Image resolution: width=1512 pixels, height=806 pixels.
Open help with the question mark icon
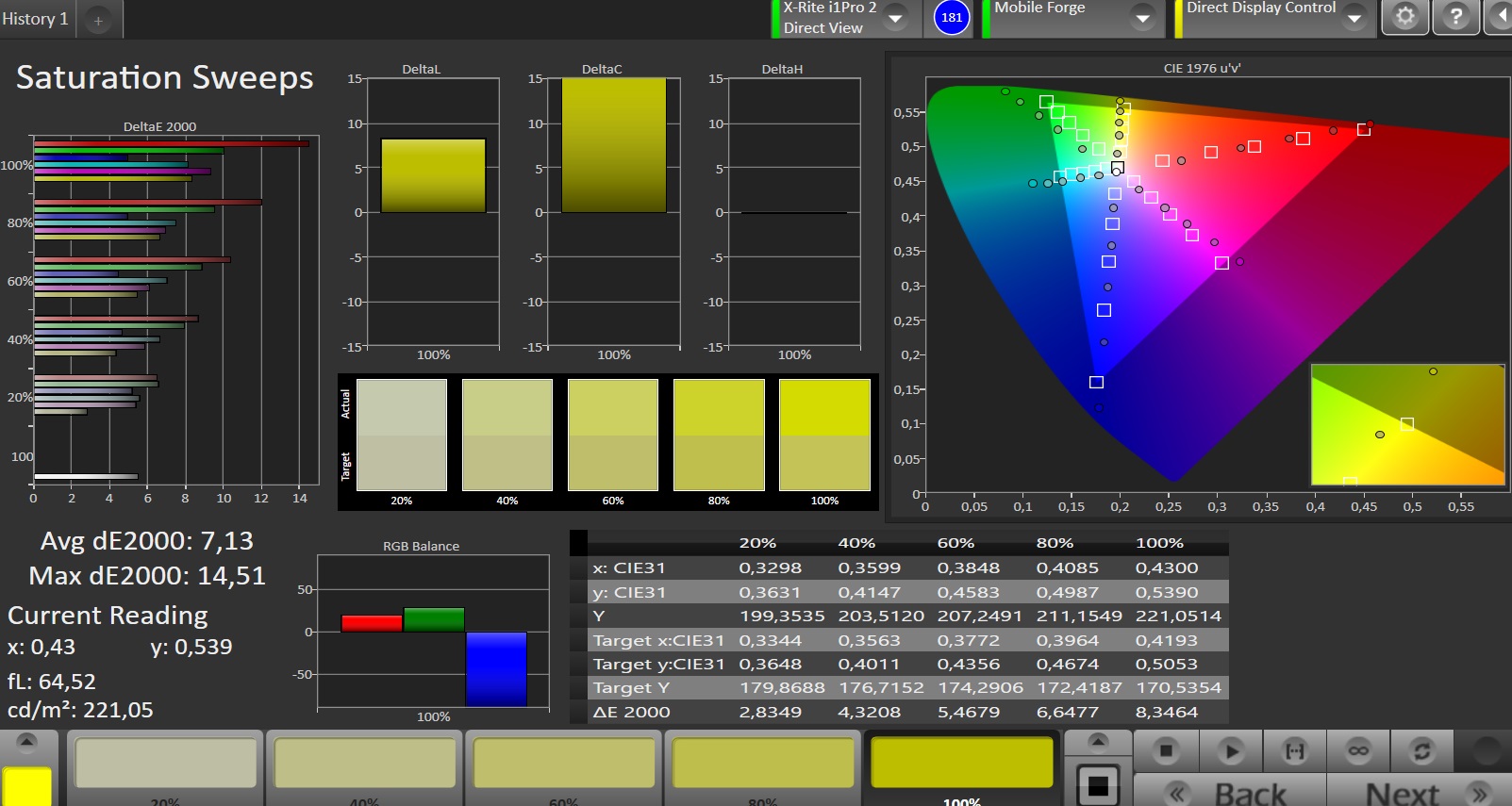pos(1455,17)
